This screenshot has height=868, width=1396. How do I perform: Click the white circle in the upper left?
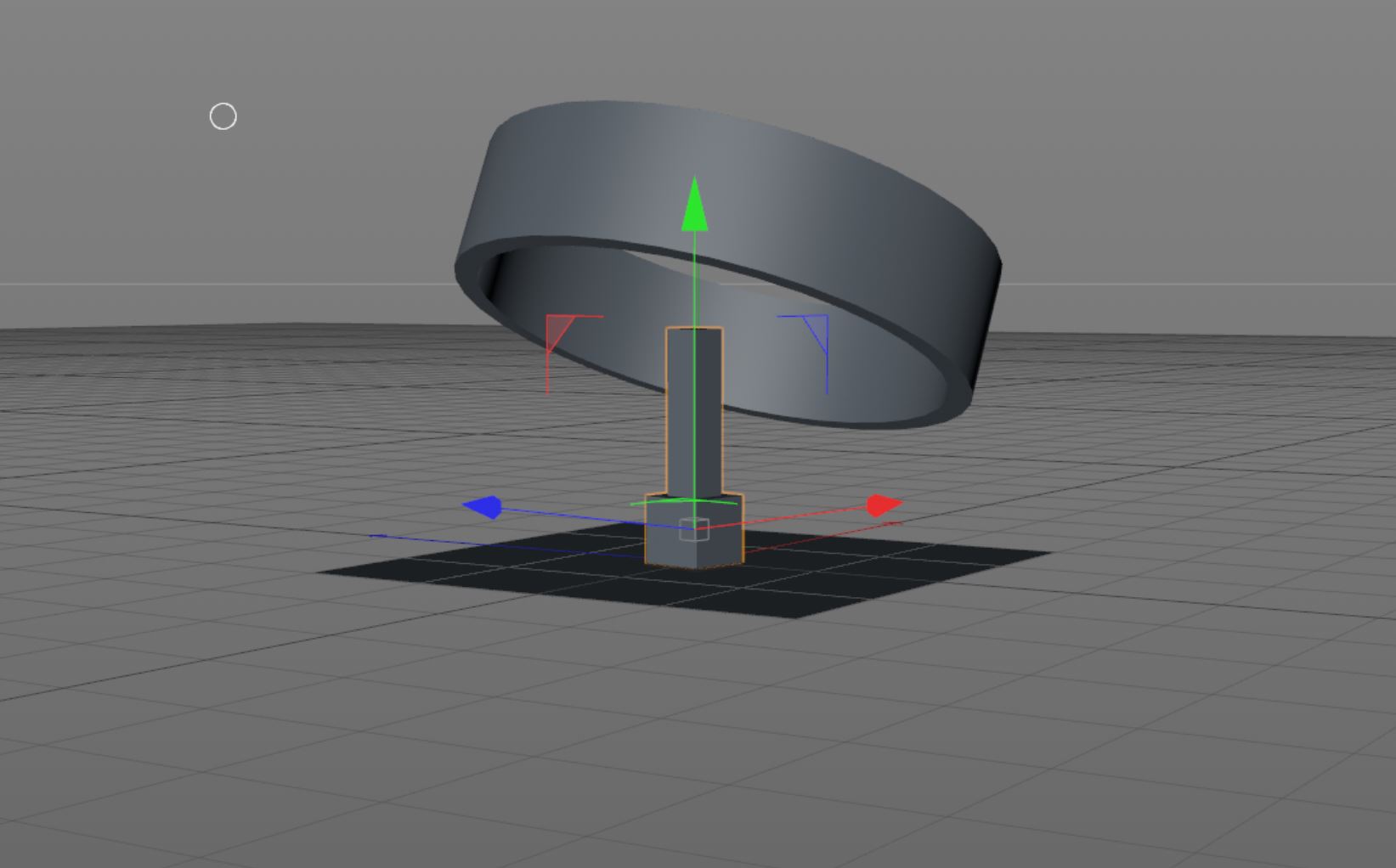tap(223, 115)
